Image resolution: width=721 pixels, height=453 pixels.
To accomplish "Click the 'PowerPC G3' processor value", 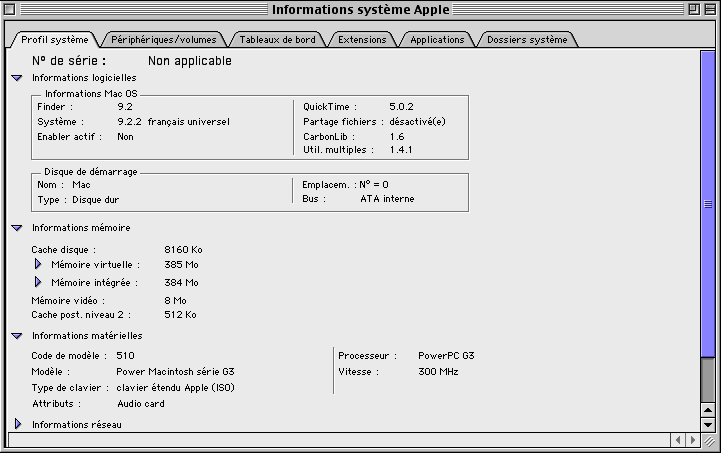I will [x=446, y=356].
